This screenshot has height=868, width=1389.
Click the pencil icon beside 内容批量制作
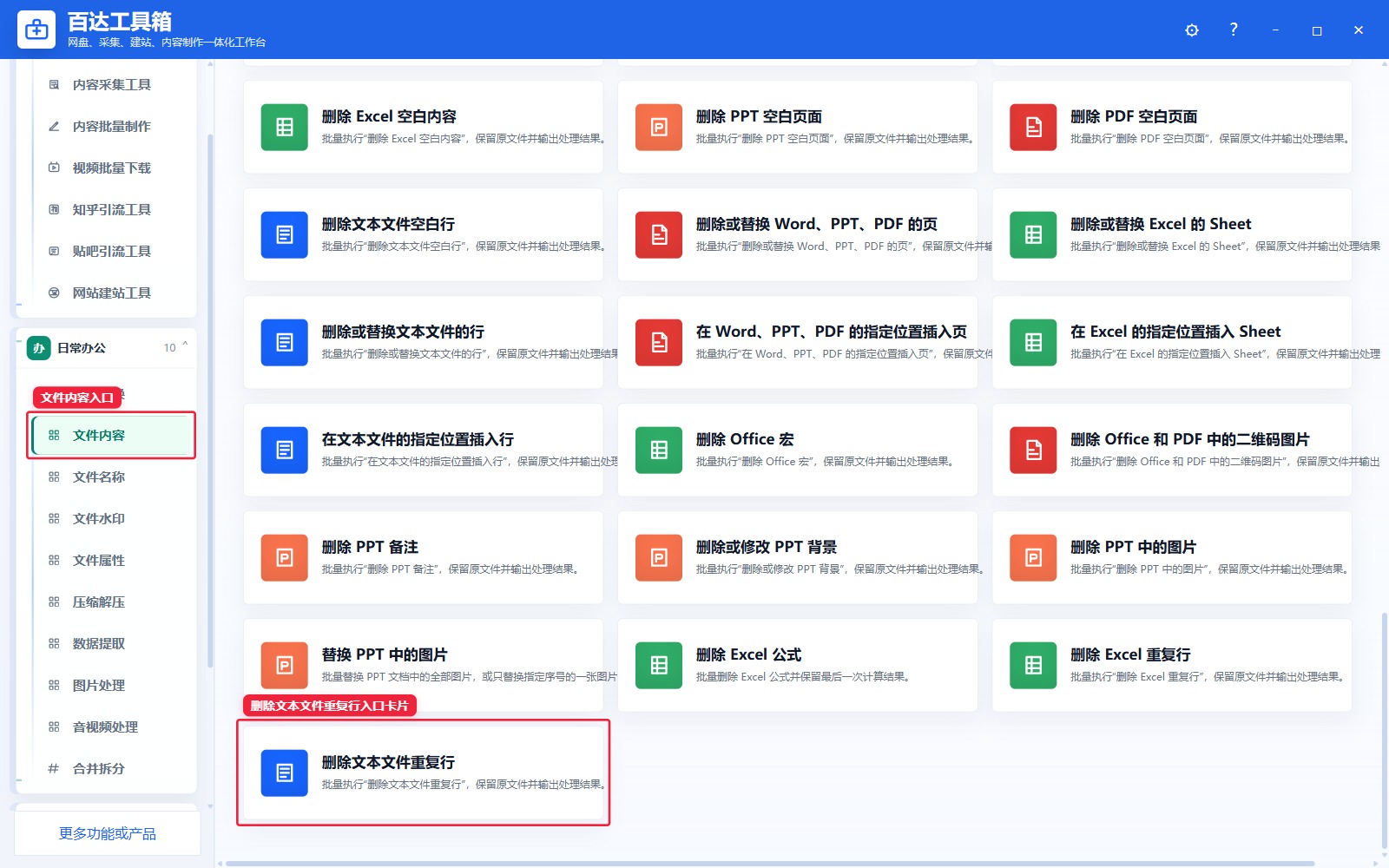(54, 127)
